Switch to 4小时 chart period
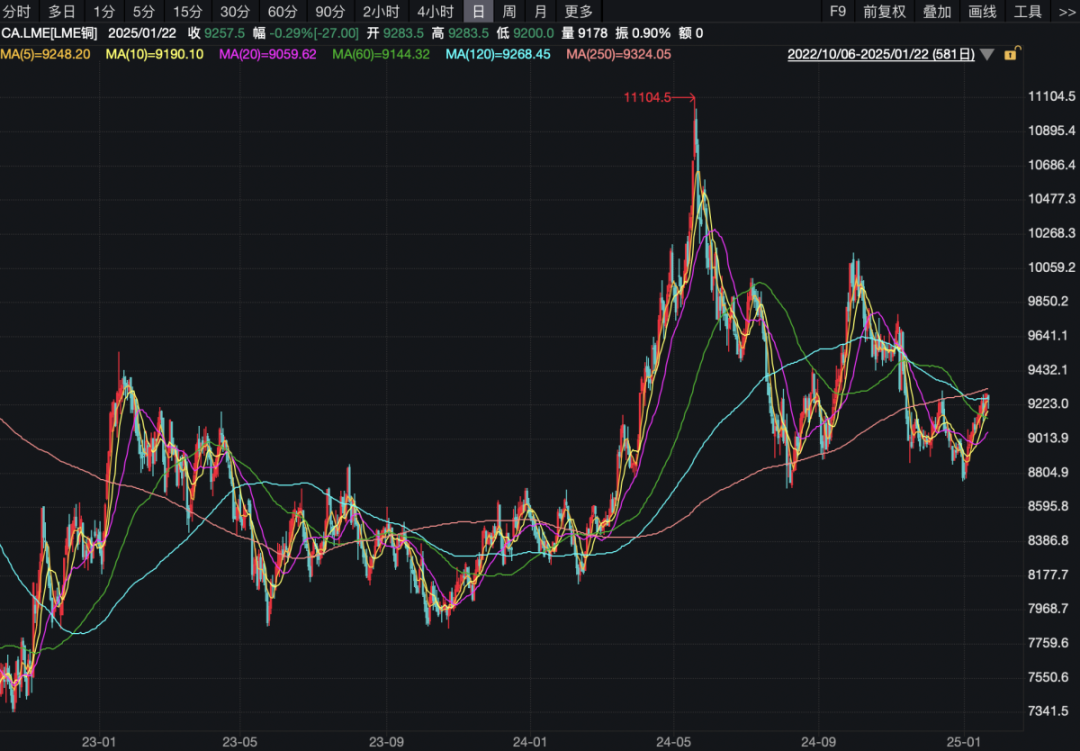 pyautogui.click(x=435, y=12)
